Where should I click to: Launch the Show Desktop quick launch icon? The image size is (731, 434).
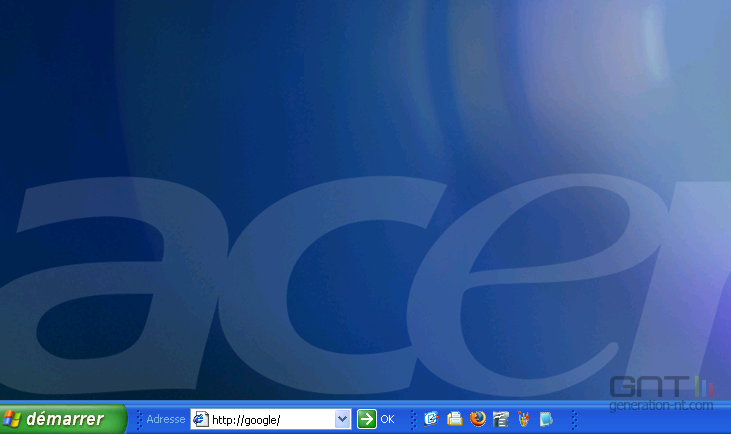tap(431, 419)
